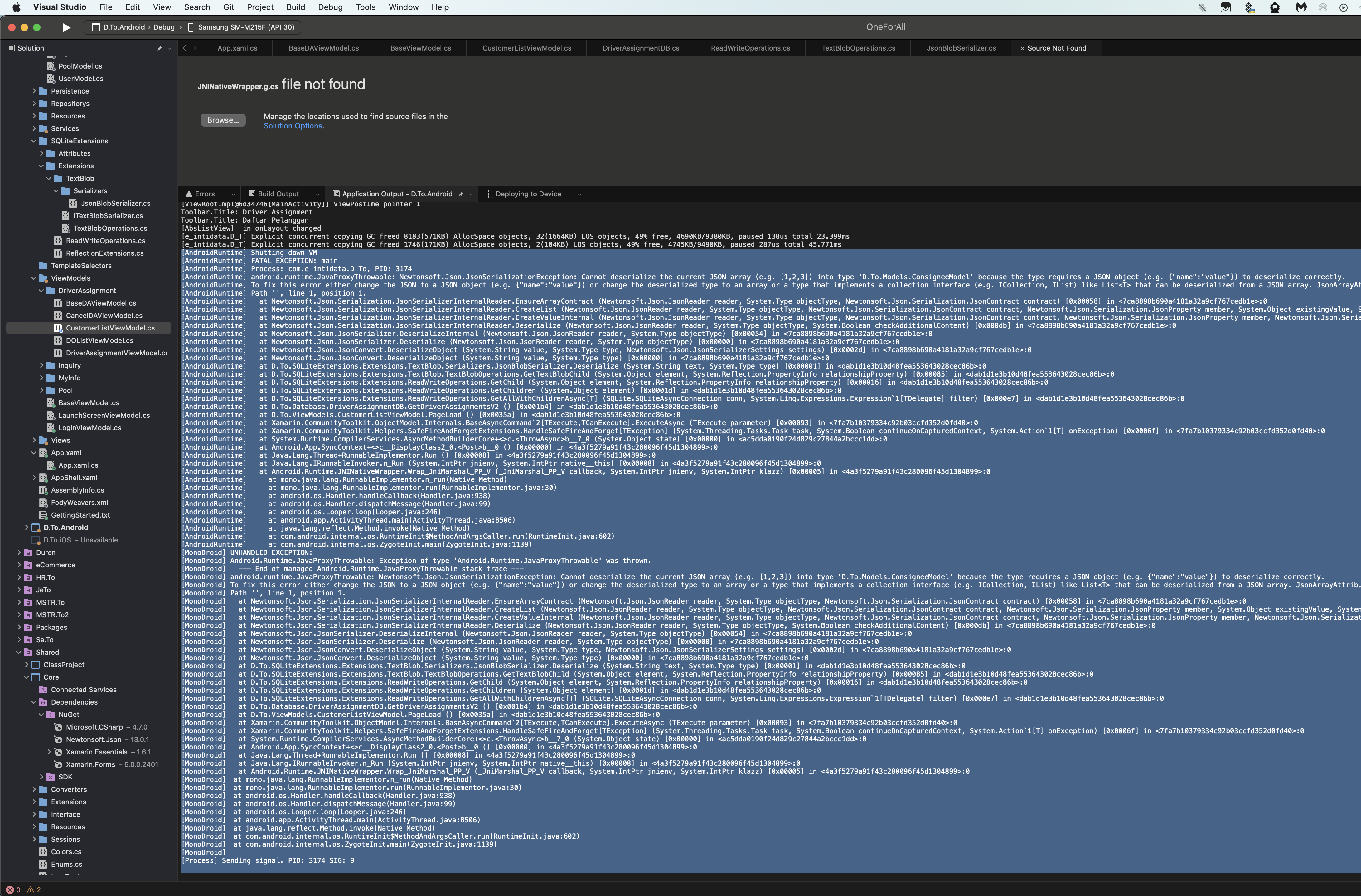The height and width of the screenshot is (896, 1361).
Task: Open the Debug menu
Action: tap(330, 7)
